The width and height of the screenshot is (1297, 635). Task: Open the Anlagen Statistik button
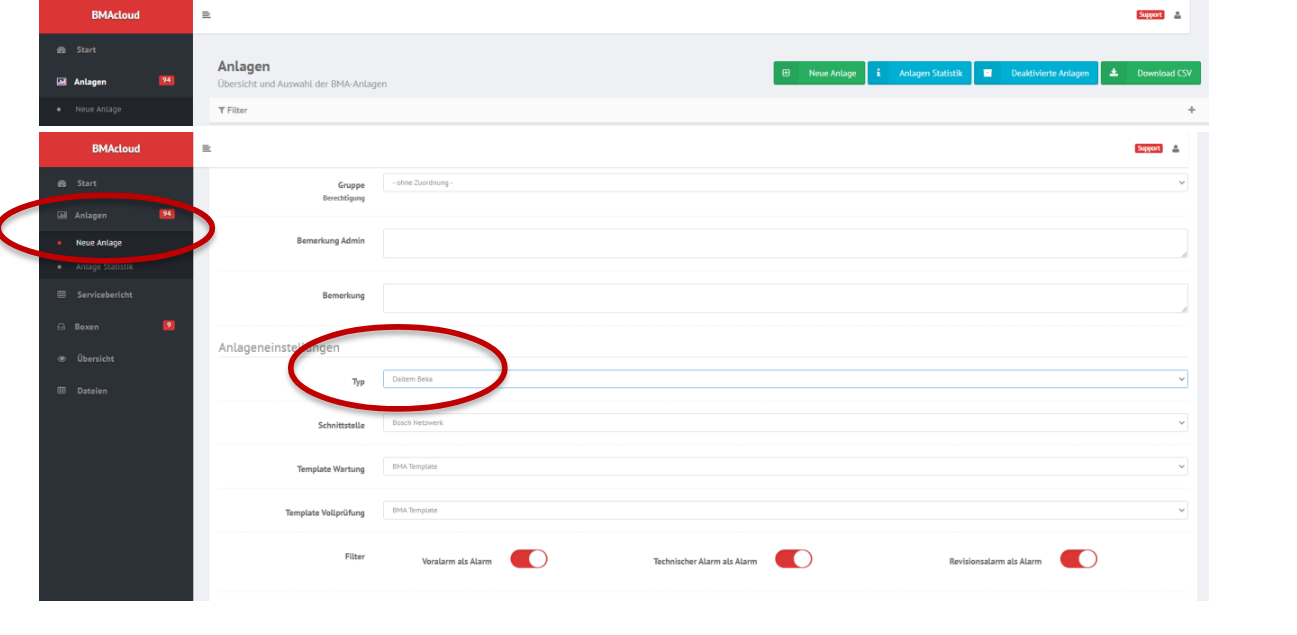click(x=919, y=73)
